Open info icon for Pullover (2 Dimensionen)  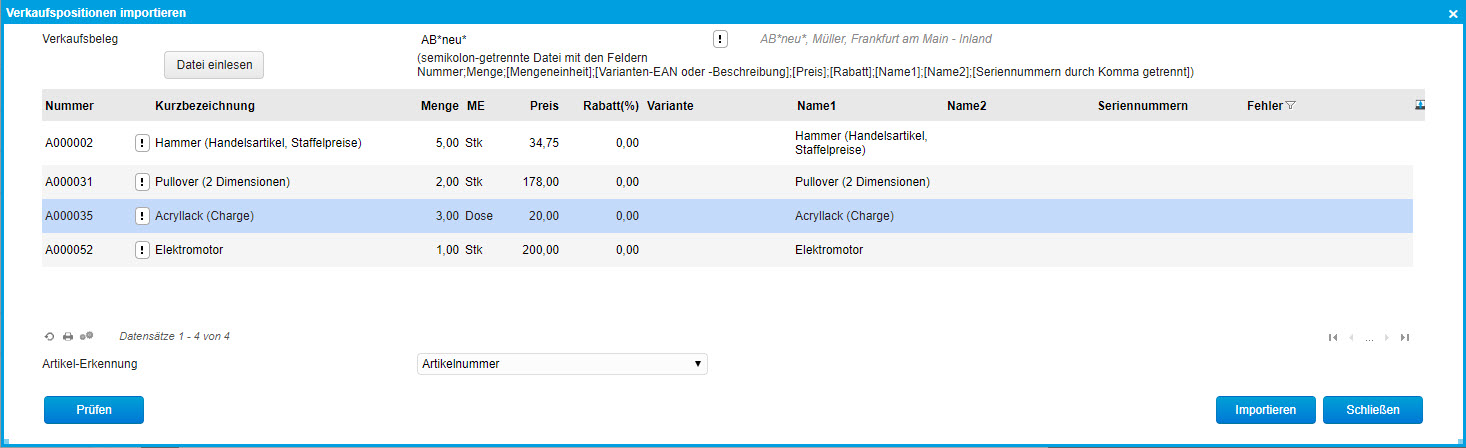pos(143,182)
